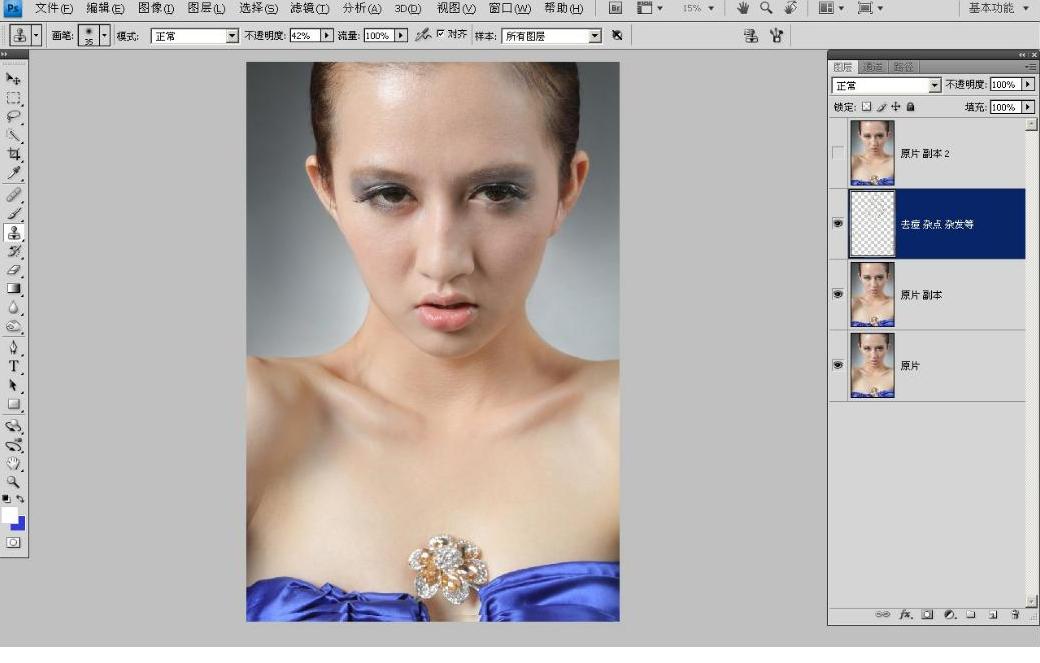Open the brush preset picker dropdown
This screenshot has width=1040, height=663.
tap(104, 35)
